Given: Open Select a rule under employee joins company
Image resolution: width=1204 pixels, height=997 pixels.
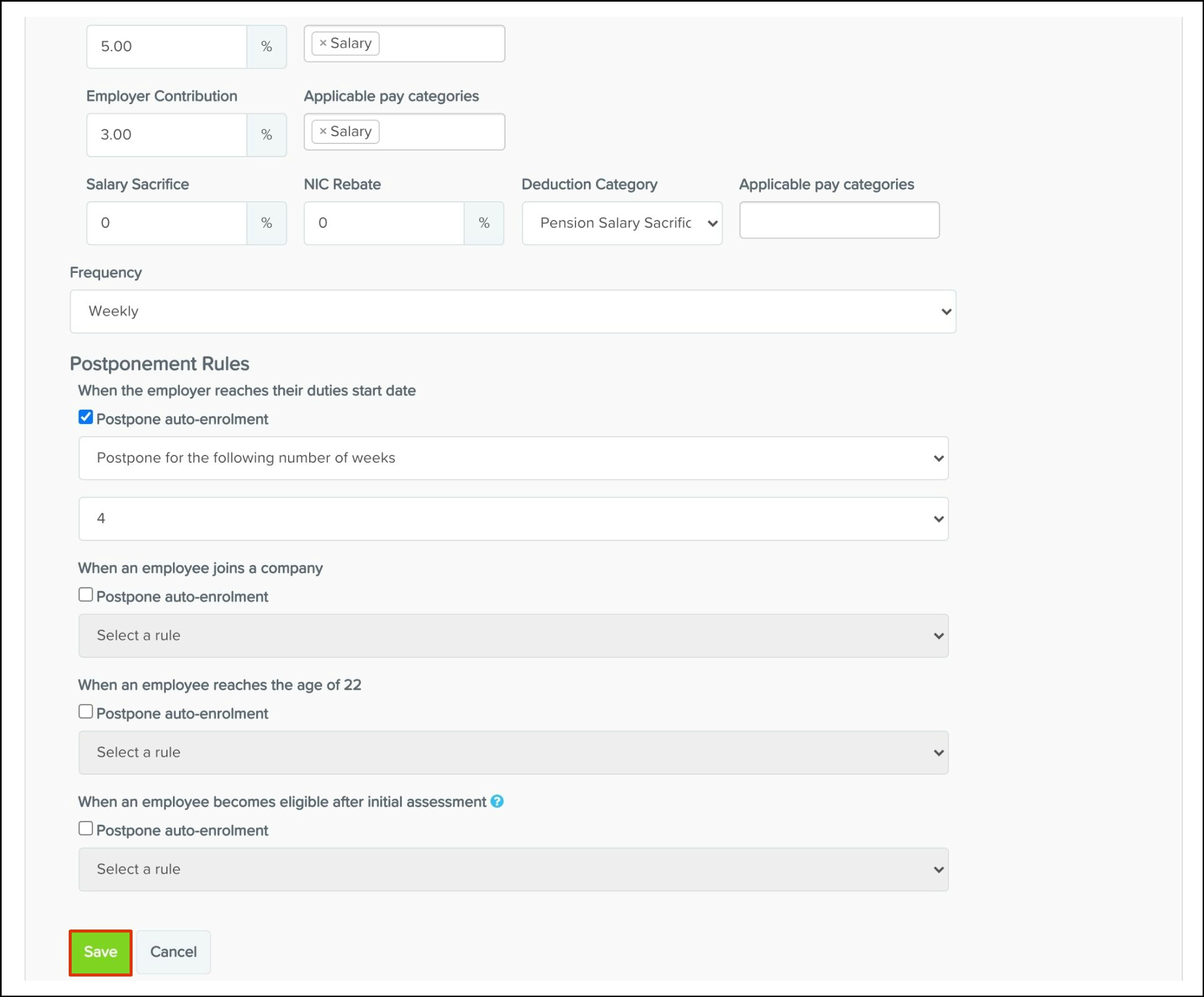Looking at the screenshot, I should tap(513, 636).
